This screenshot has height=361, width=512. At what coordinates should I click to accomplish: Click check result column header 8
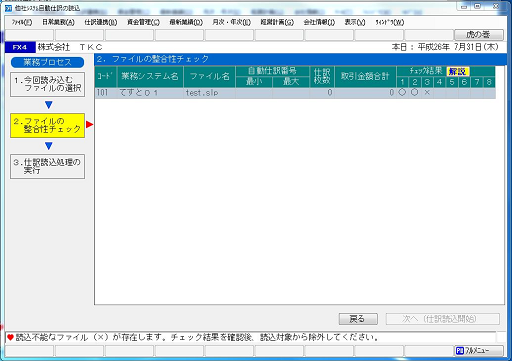click(x=489, y=82)
